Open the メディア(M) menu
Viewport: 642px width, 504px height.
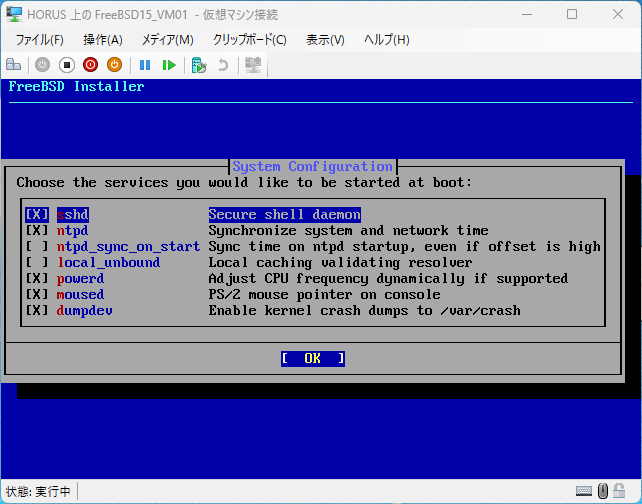[167, 40]
